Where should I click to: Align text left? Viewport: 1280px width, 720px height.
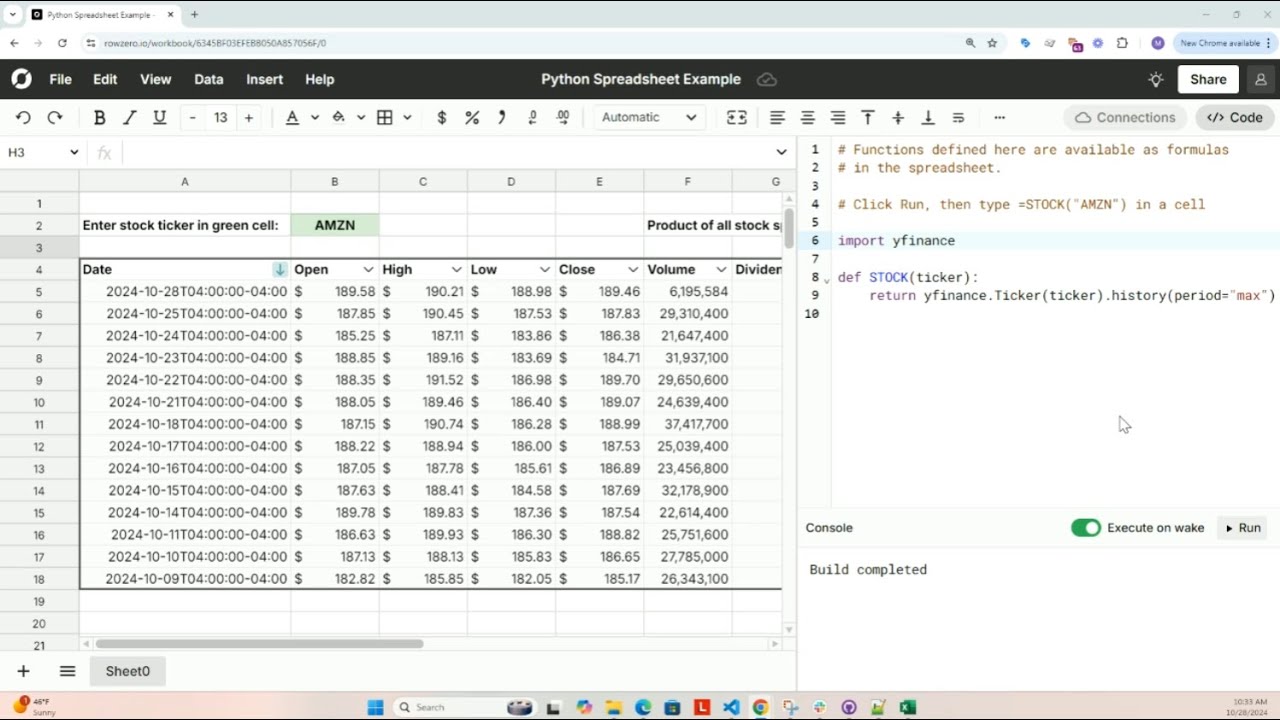(x=777, y=118)
